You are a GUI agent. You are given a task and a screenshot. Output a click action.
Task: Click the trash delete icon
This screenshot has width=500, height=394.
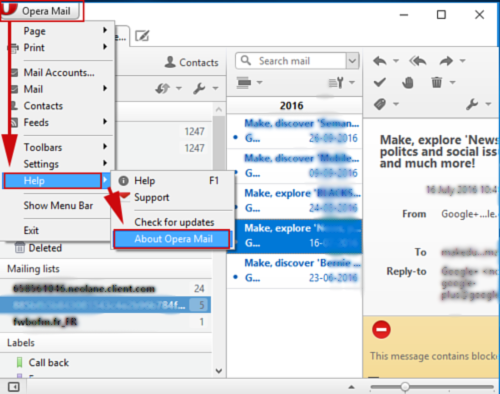click(x=437, y=82)
